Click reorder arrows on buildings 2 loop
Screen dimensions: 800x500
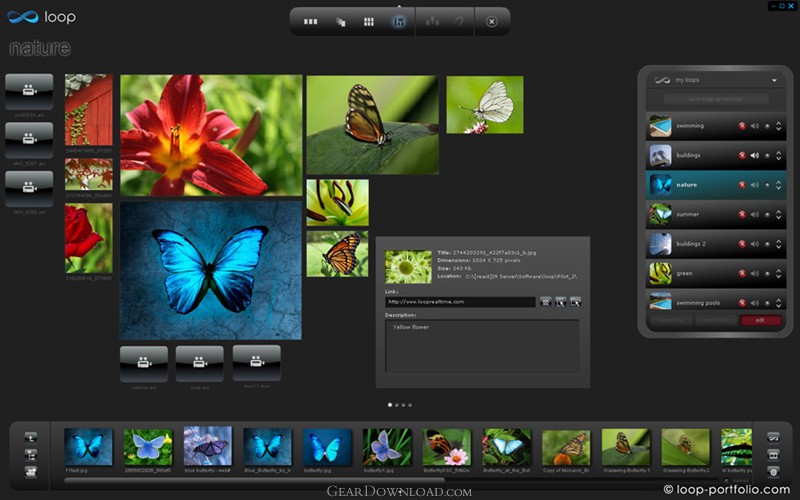[x=778, y=243]
